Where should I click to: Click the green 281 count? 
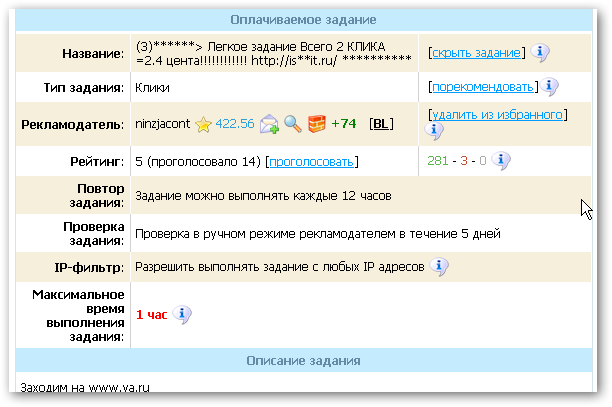[436, 160]
